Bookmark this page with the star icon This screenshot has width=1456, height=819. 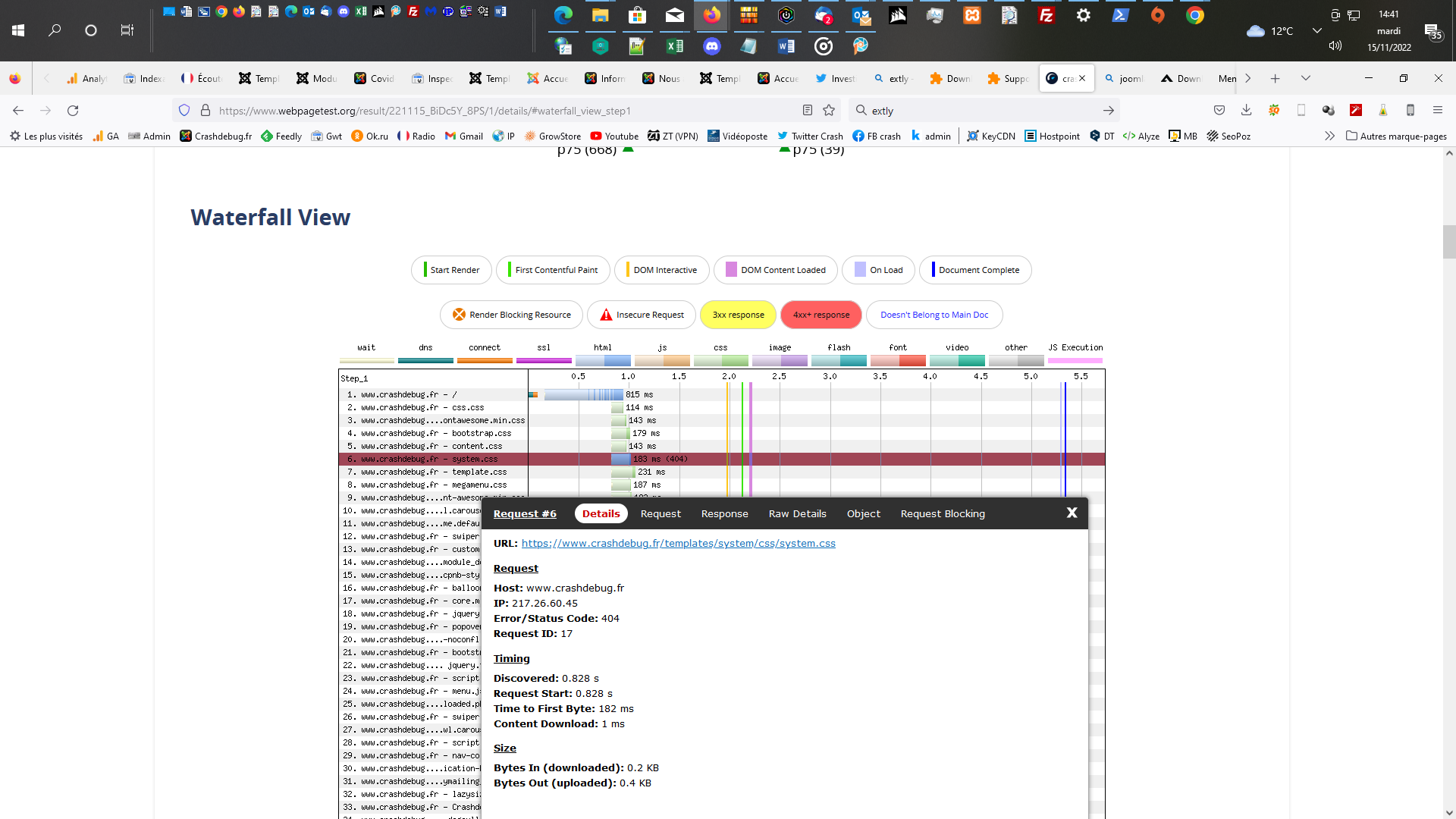click(x=829, y=111)
